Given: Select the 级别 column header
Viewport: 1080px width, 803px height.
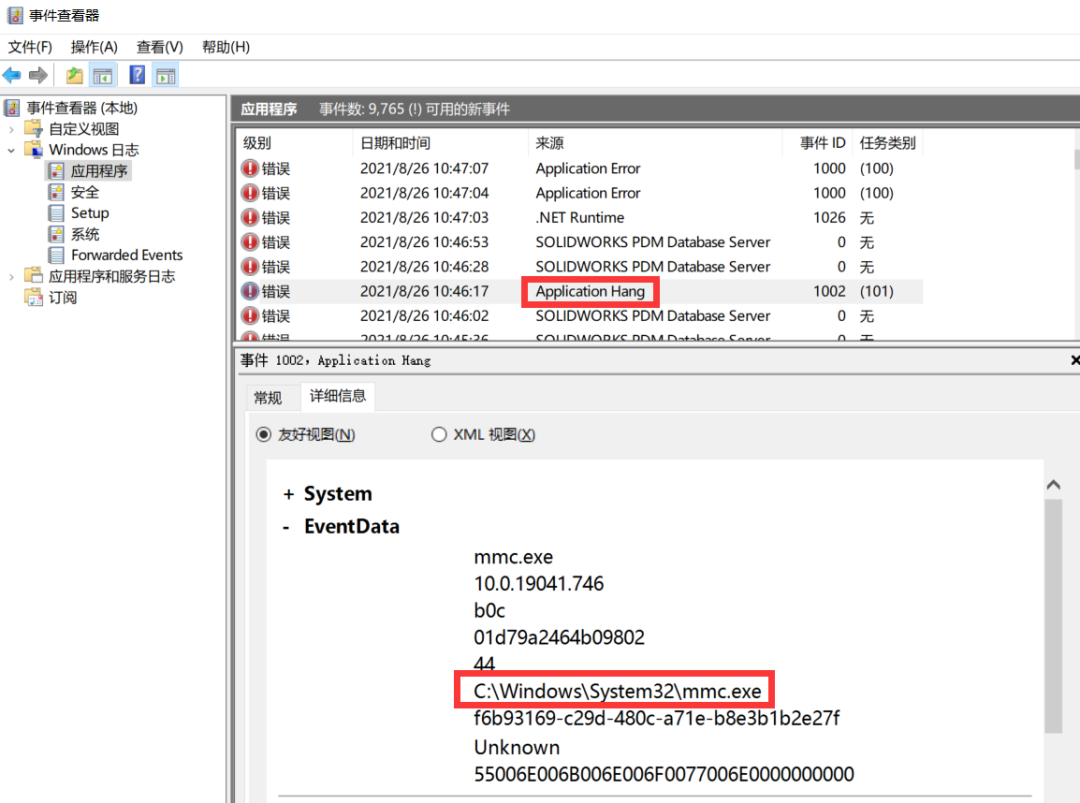Looking at the screenshot, I should pos(254,142).
